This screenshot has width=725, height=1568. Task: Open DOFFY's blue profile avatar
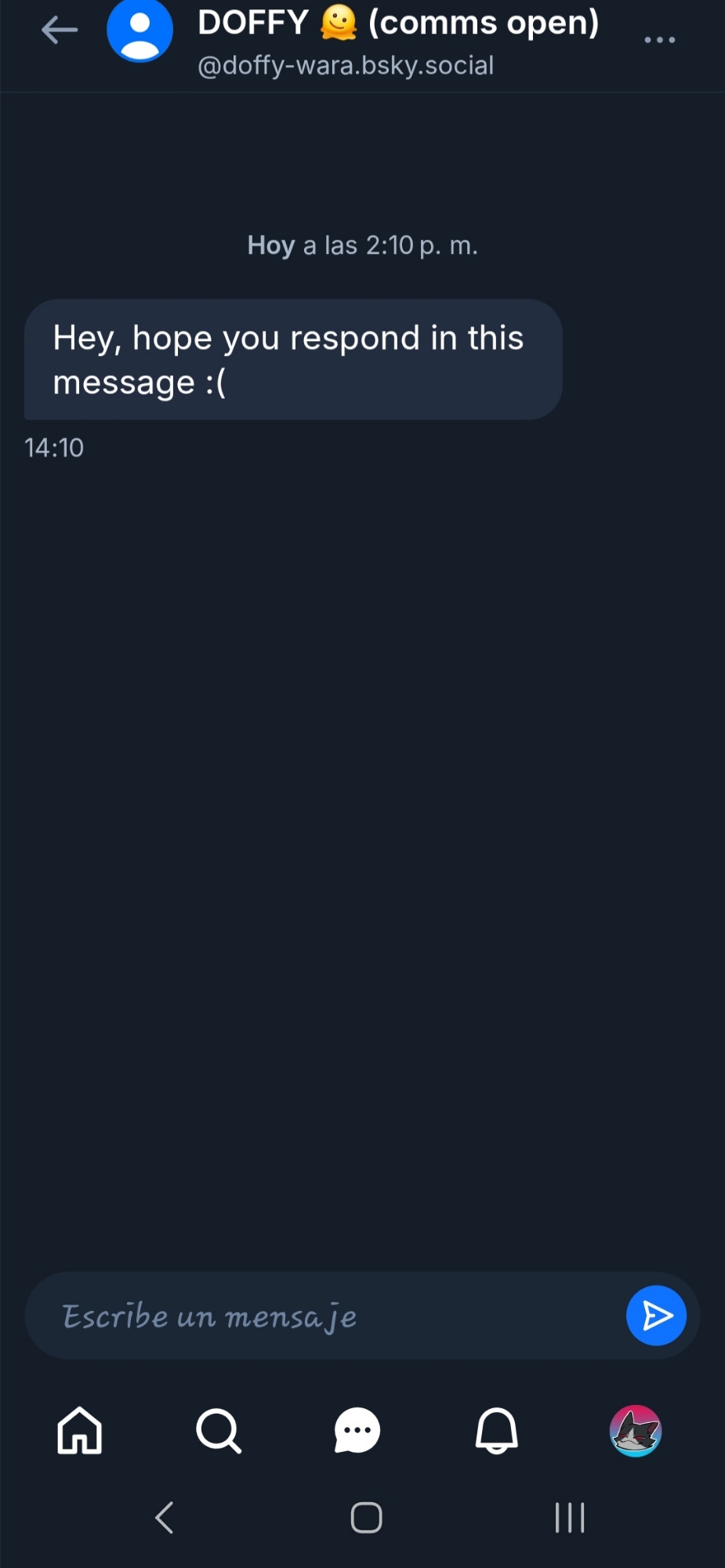tap(140, 31)
